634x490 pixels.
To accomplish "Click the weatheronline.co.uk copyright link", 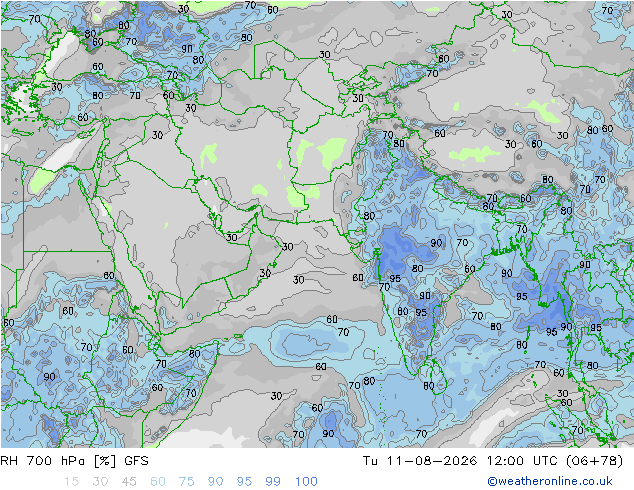I will (550, 481).
